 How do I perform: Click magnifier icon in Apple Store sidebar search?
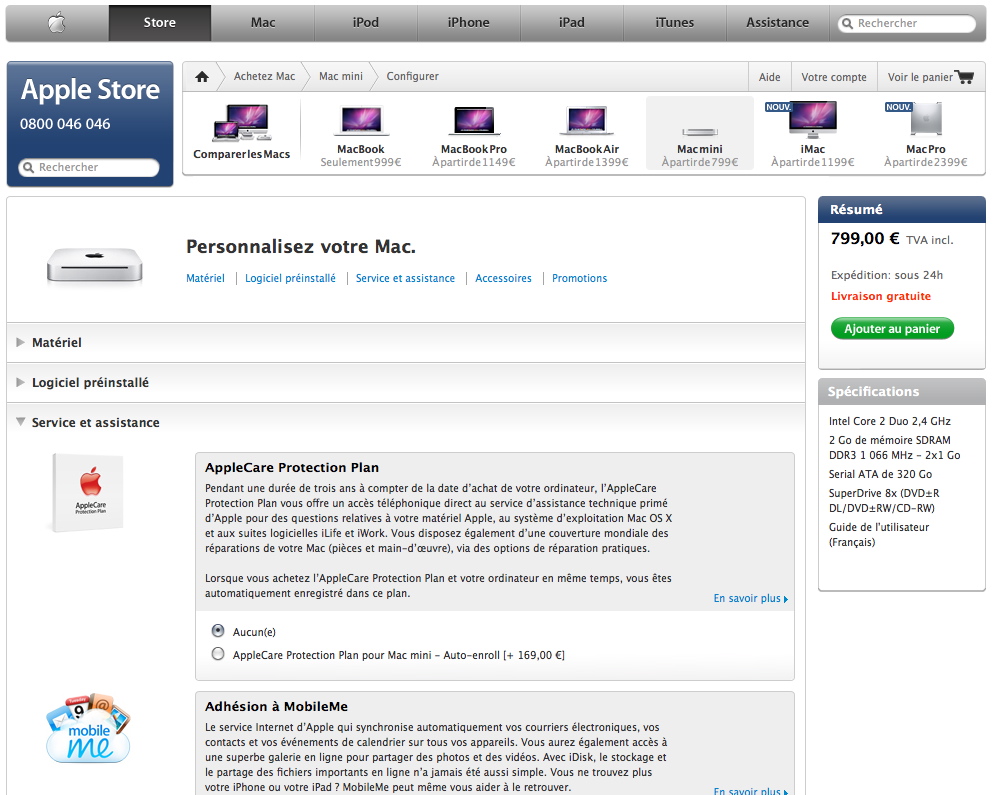click(x=28, y=167)
